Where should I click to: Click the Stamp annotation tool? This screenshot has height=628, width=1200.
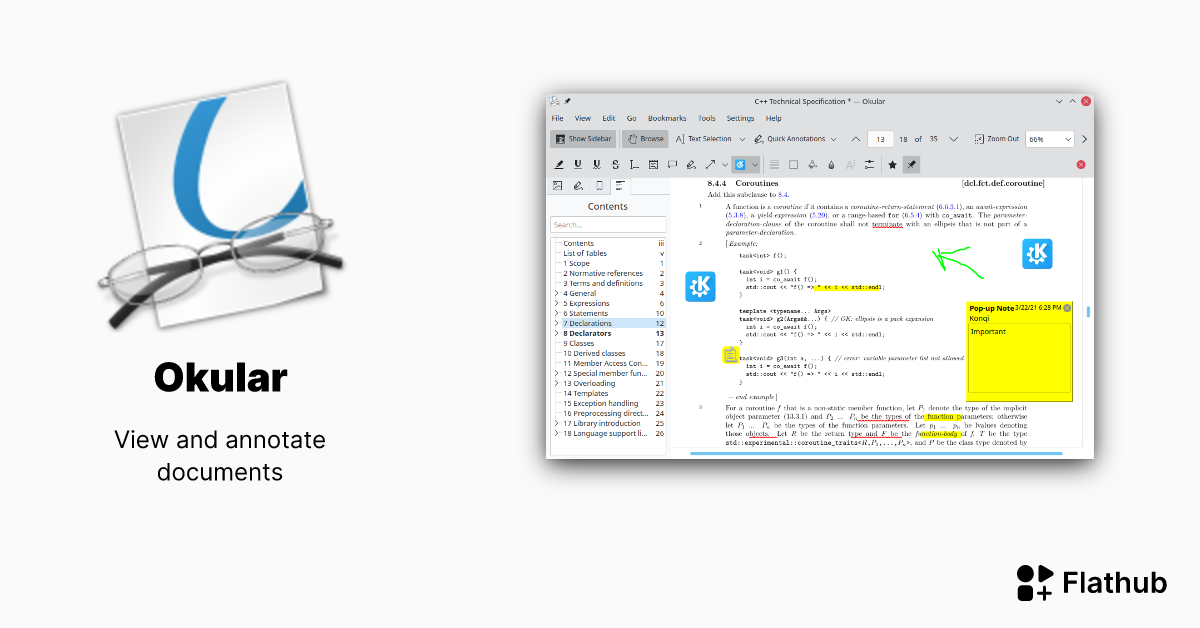tap(740, 164)
